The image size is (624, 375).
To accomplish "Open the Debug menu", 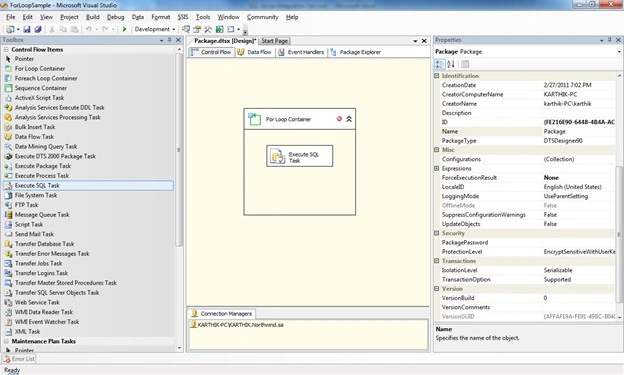I will pos(115,17).
